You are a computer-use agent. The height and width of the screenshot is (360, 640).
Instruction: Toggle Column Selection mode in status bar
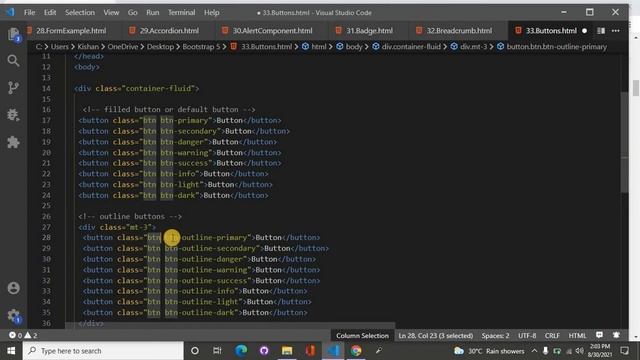(362, 336)
